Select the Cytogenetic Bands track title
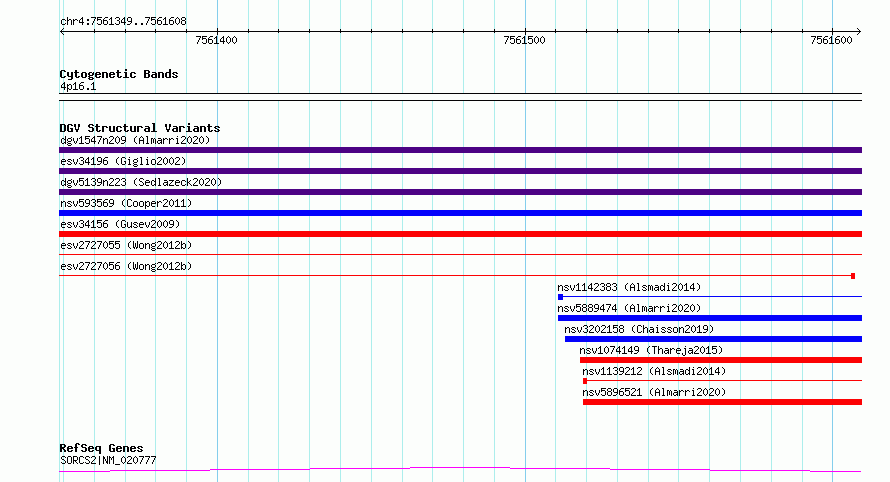The width and height of the screenshot is (890, 482). point(119,74)
